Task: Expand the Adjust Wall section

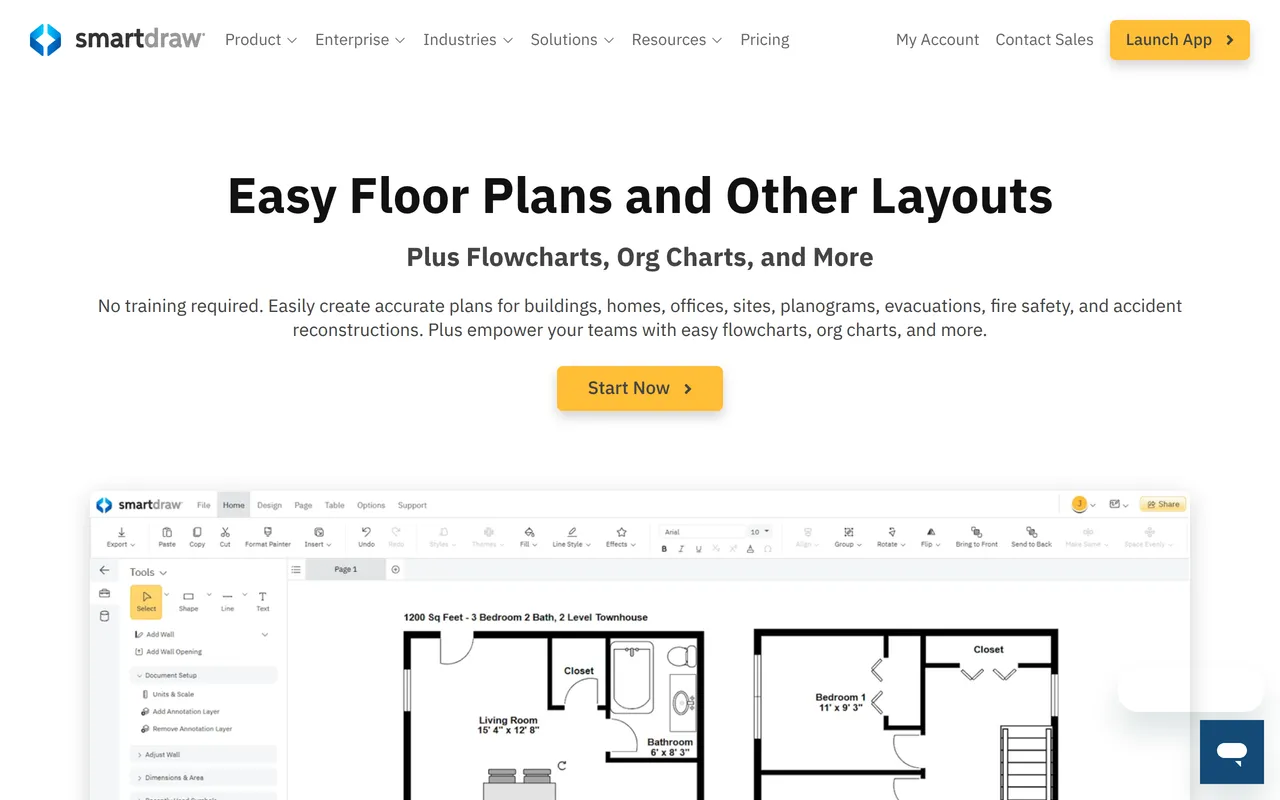Action: tap(203, 755)
